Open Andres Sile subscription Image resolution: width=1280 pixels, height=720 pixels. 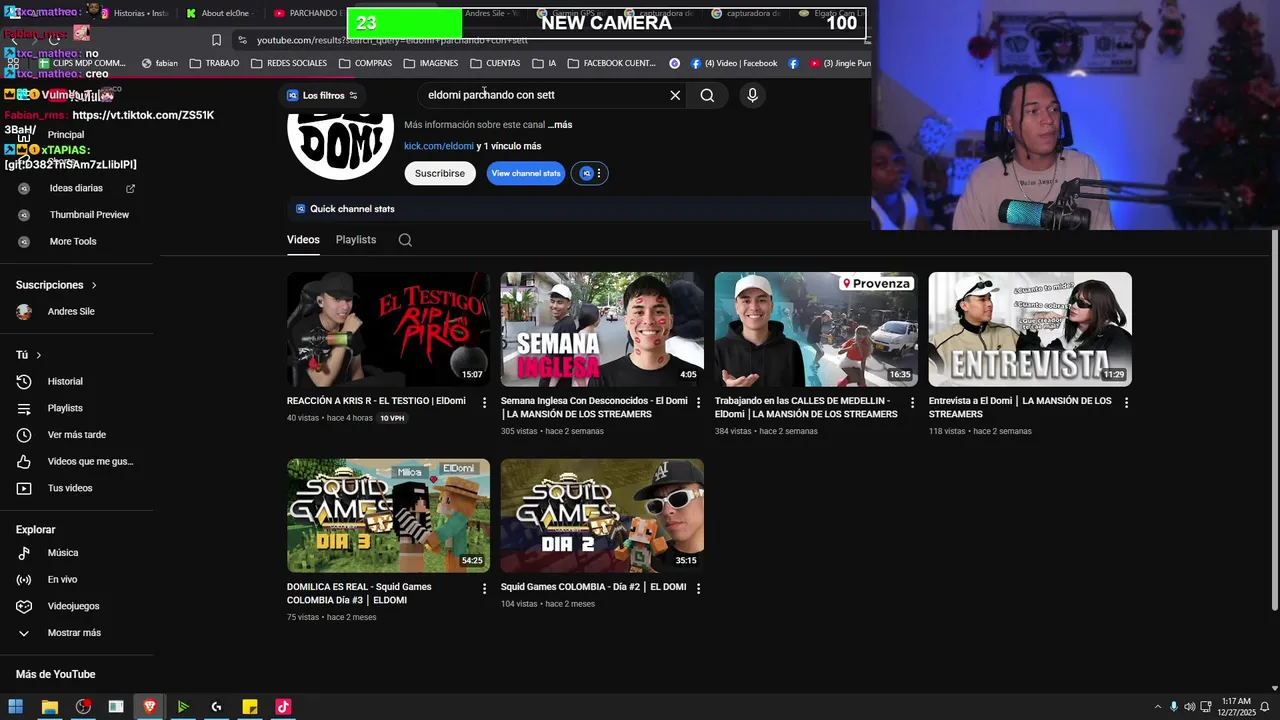coord(70,312)
